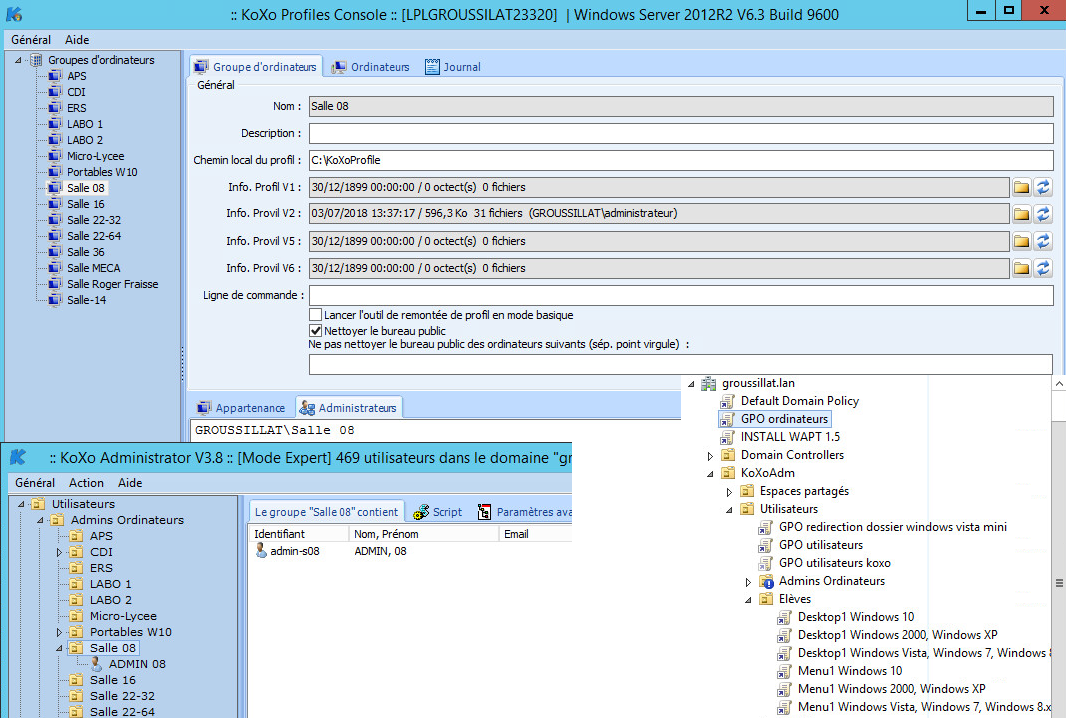Image resolution: width=1066 pixels, height=718 pixels.
Task: Click the Chemin local du profil field
Action: point(681,160)
